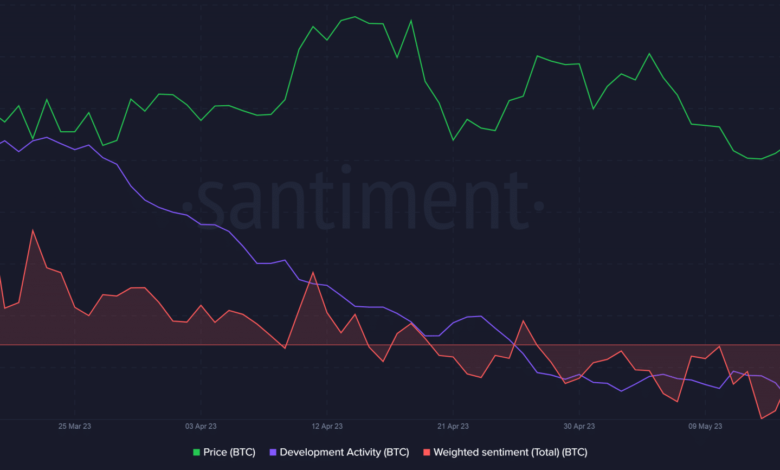Viewport: 780px width, 470px height.
Task: Click the green Price (BTC) legend swatch
Action: (x=197, y=453)
